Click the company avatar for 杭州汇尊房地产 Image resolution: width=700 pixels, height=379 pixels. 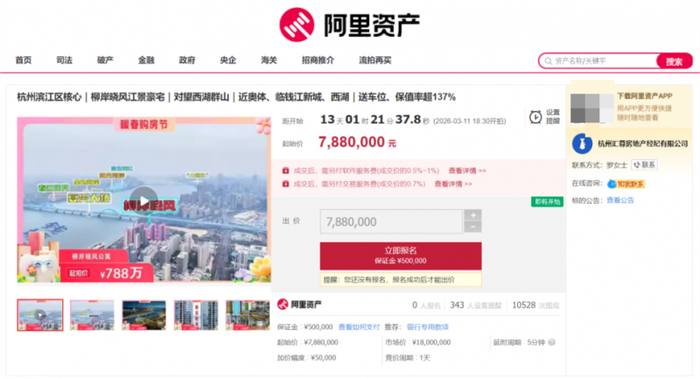pyautogui.click(x=582, y=144)
